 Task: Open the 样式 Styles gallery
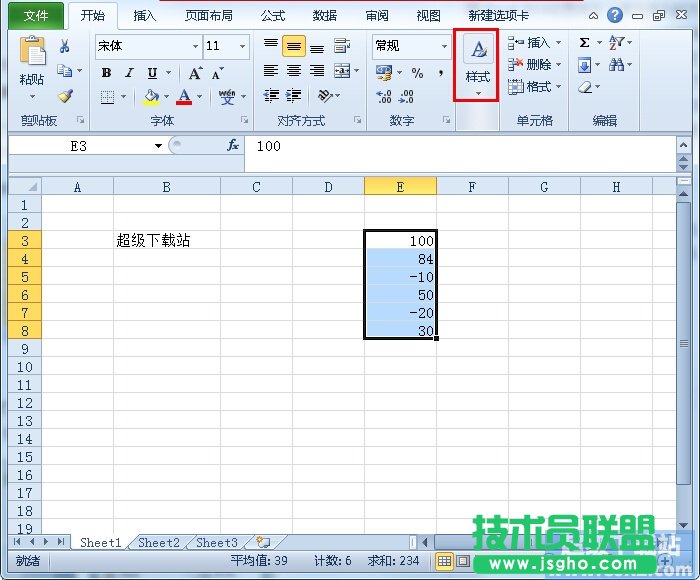click(x=478, y=65)
